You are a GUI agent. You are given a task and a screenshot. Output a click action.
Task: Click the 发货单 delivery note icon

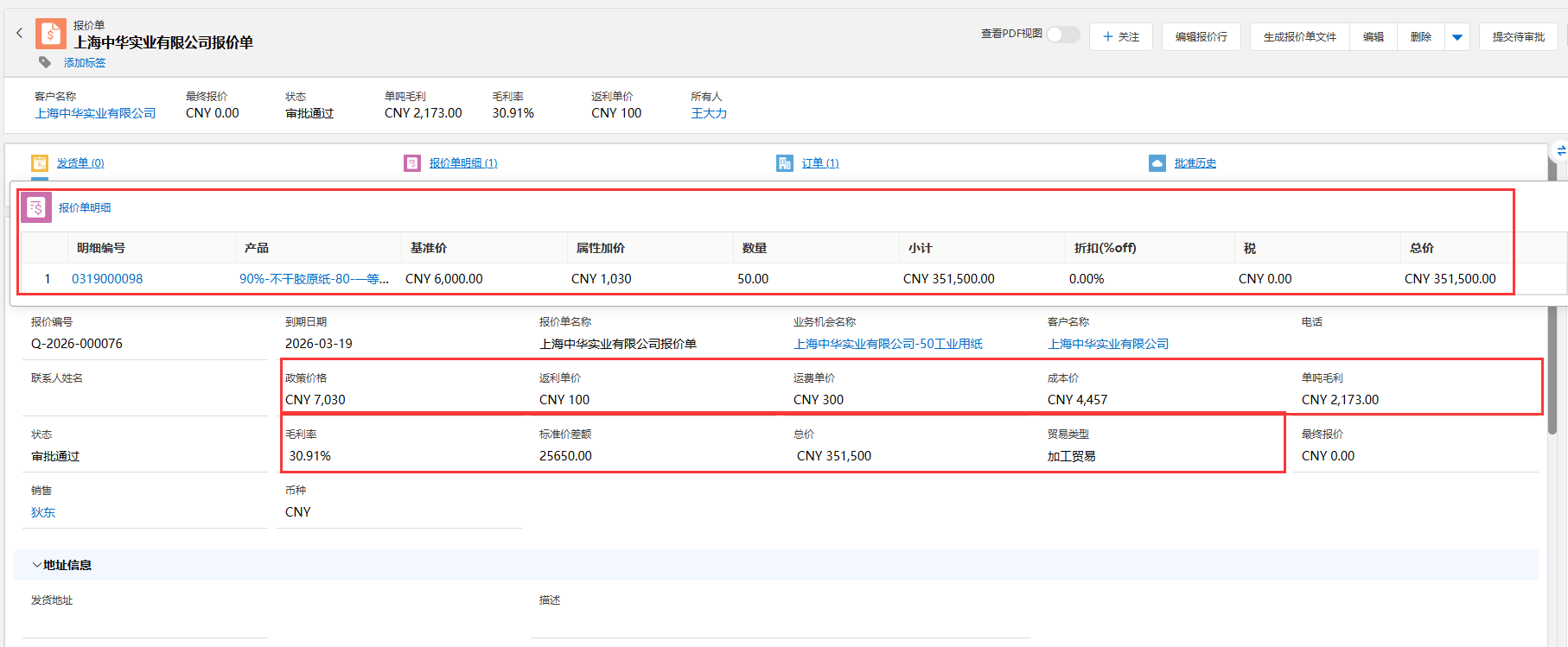[x=40, y=163]
